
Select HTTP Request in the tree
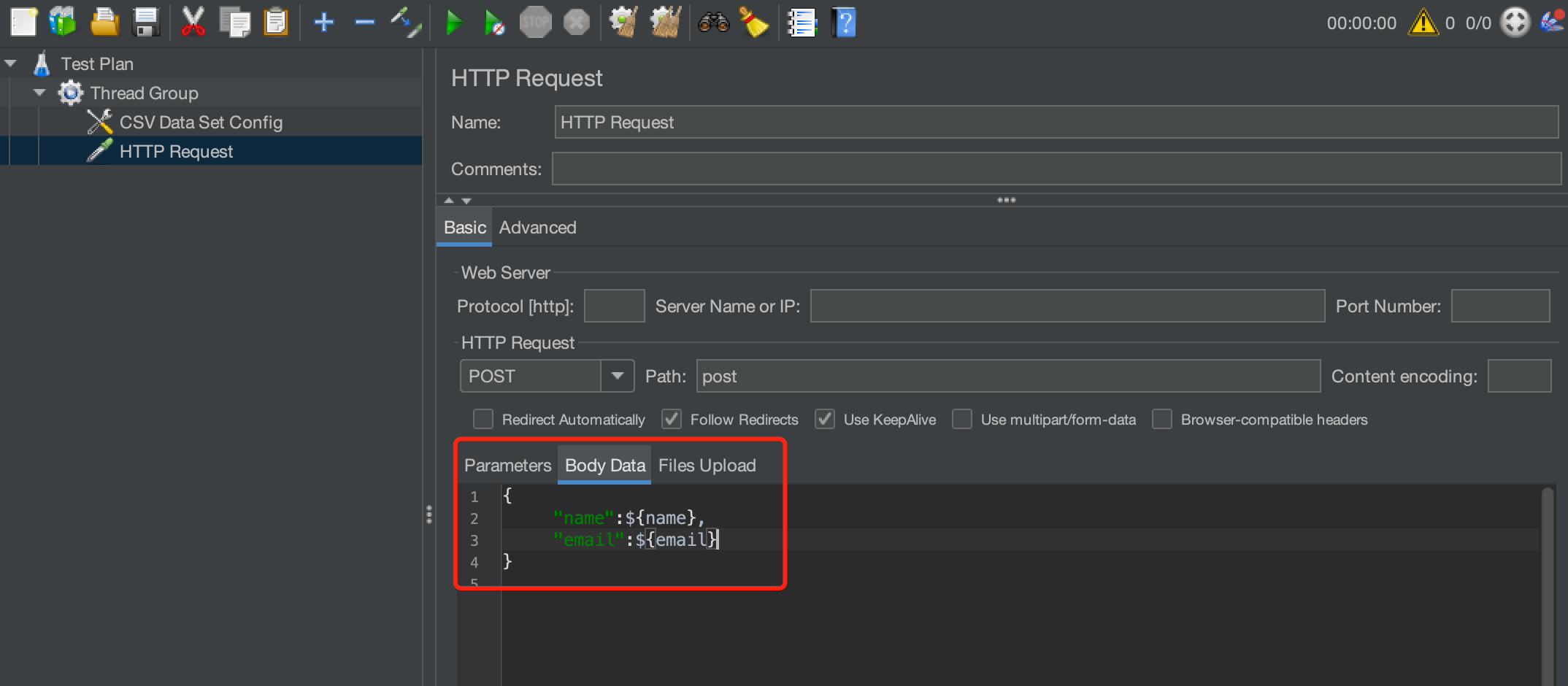[x=176, y=151]
